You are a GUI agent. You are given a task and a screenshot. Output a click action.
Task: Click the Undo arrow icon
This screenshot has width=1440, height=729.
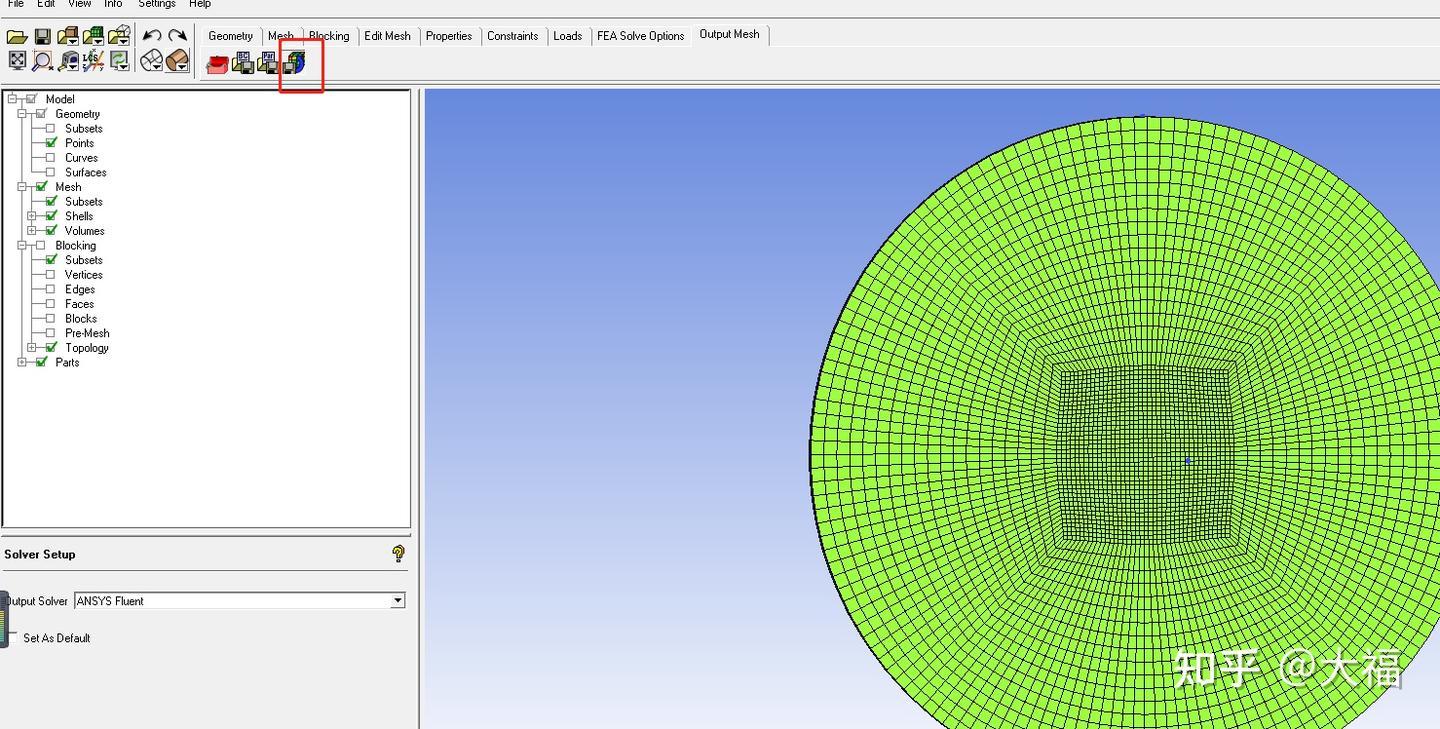pyautogui.click(x=152, y=36)
